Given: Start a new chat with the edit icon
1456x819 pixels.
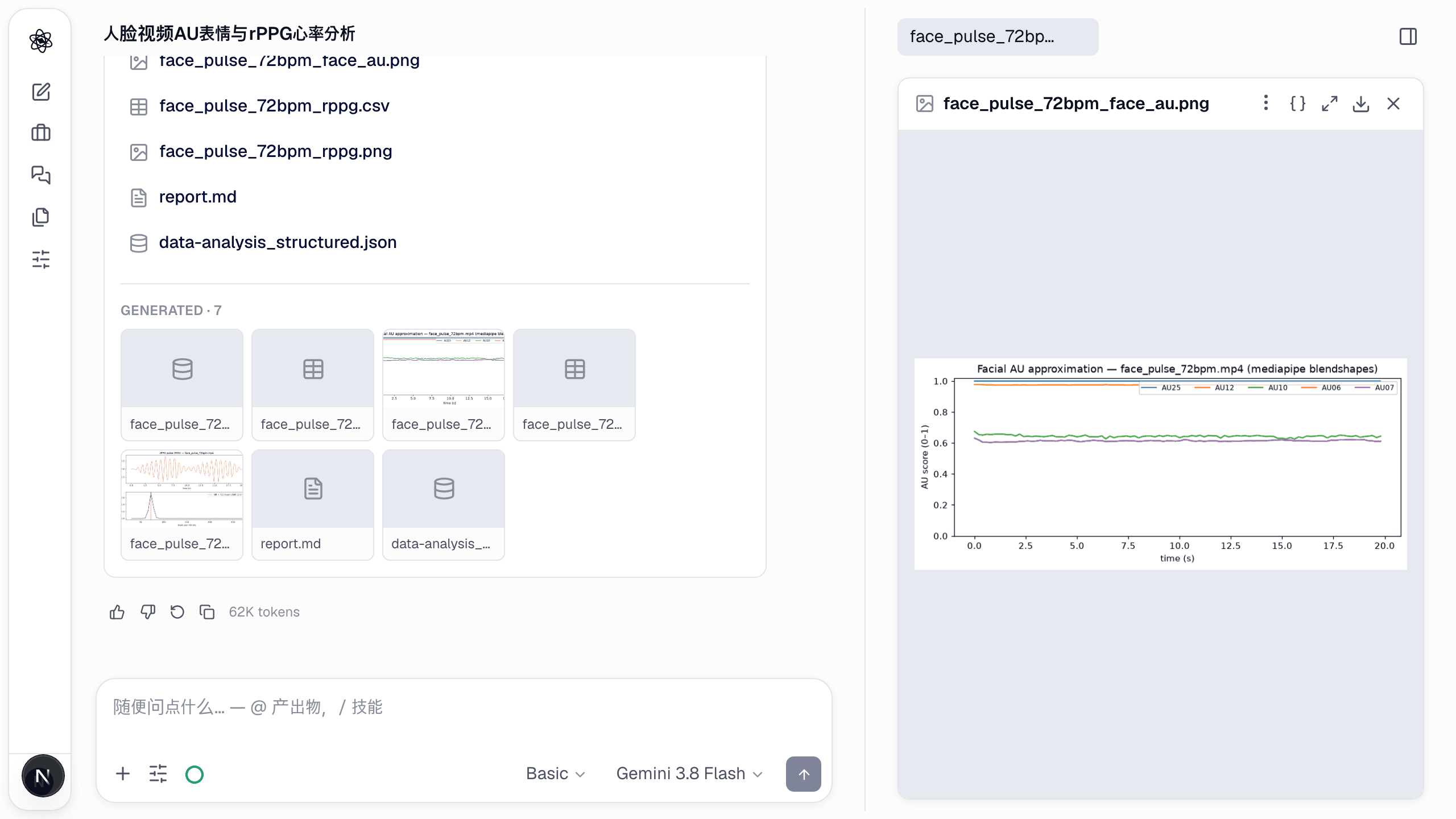Looking at the screenshot, I should (x=41, y=92).
